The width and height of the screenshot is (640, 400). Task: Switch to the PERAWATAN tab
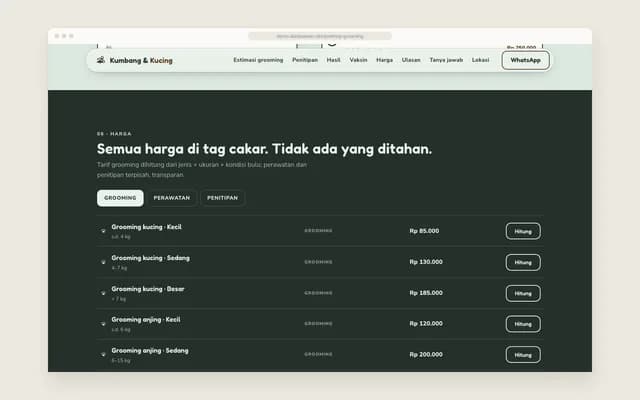172,198
